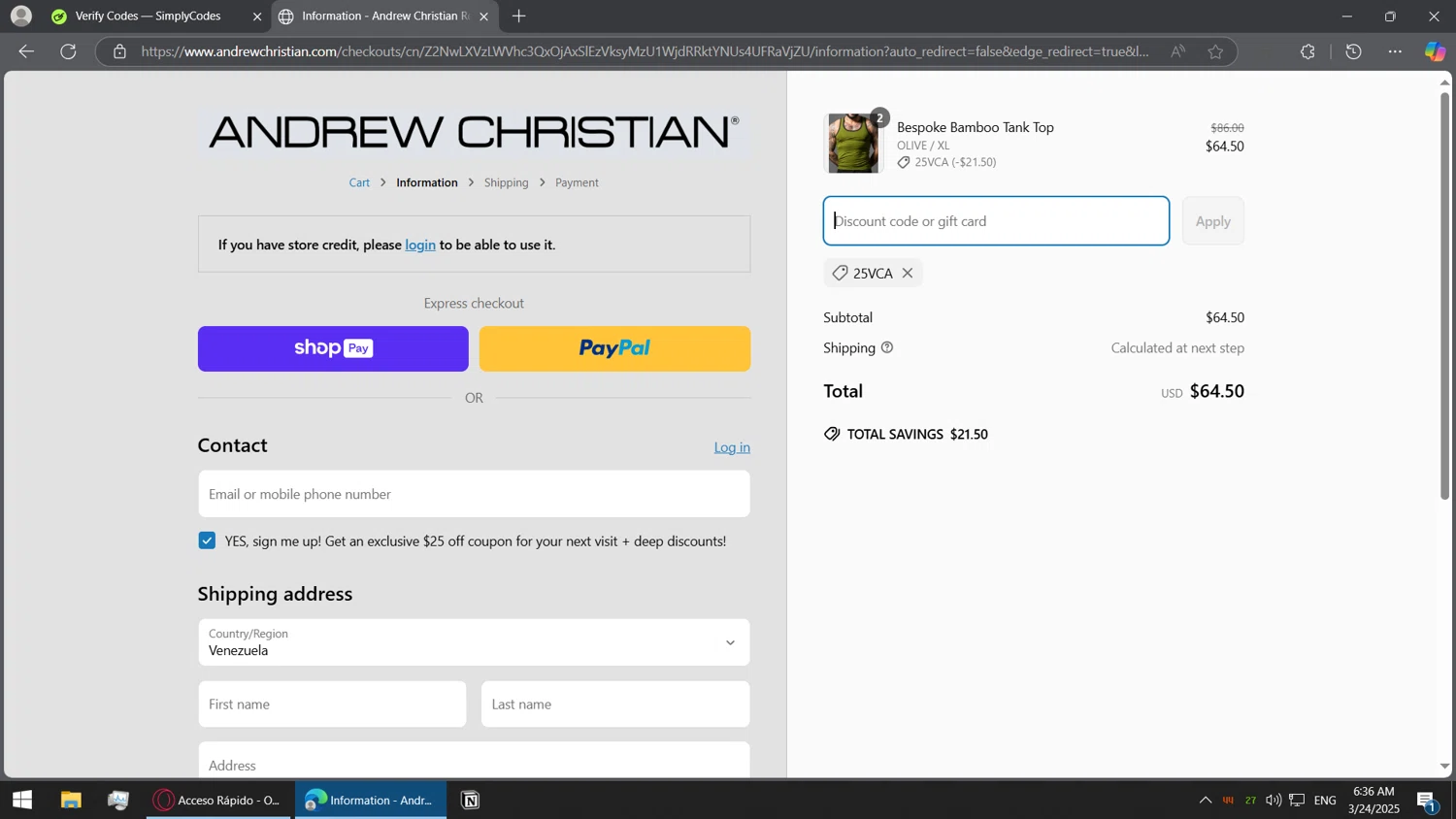Show shipping help tooltip icon

click(x=886, y=347)
